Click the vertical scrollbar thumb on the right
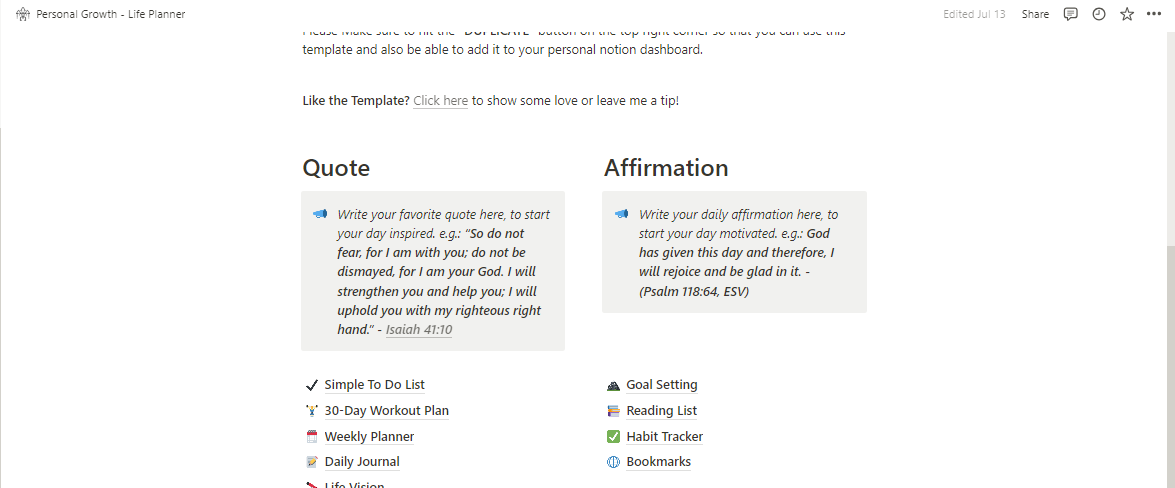 1171,367
